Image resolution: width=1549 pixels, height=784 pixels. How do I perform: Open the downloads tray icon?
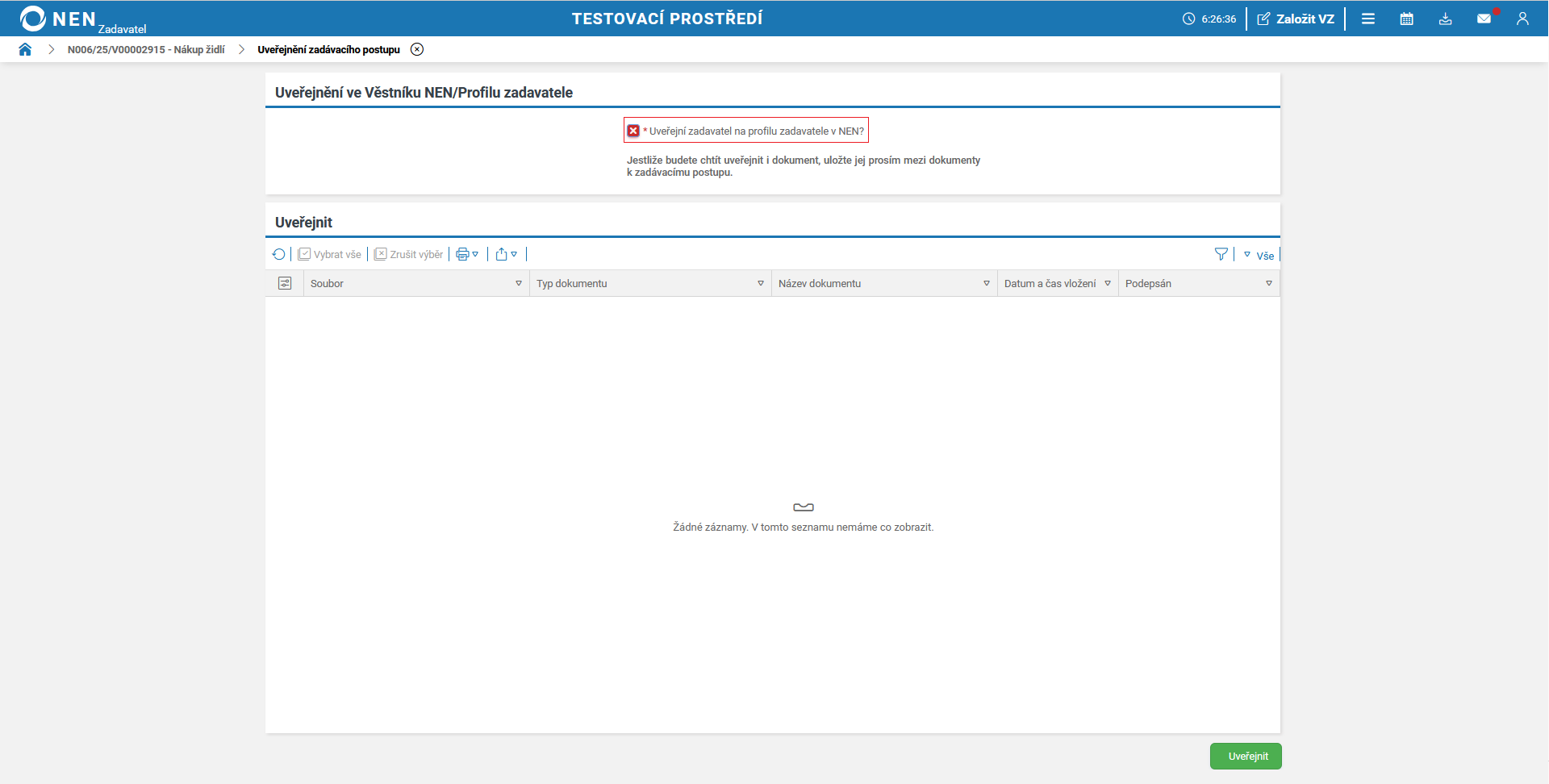[x=1446, y=19]
